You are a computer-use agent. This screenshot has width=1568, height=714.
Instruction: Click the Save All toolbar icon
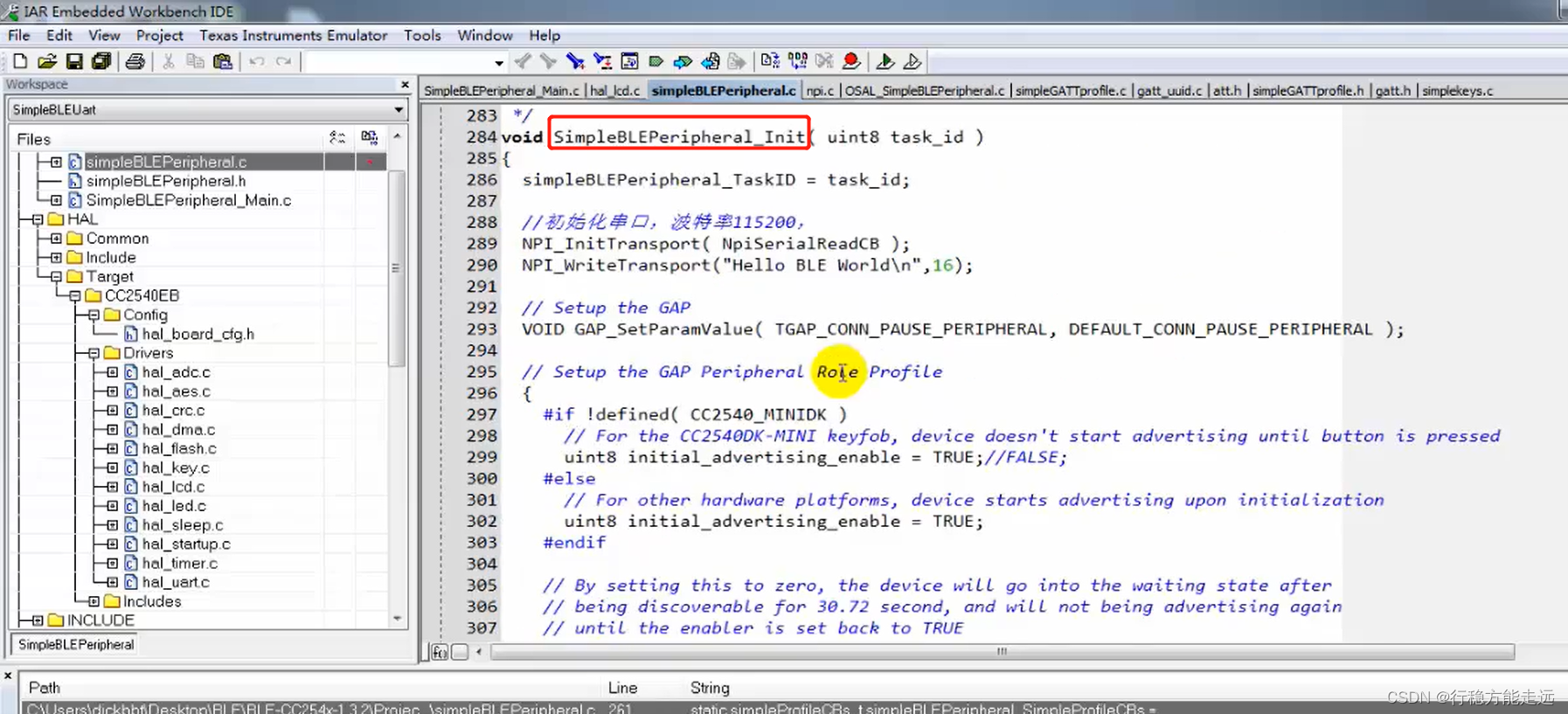101,61
